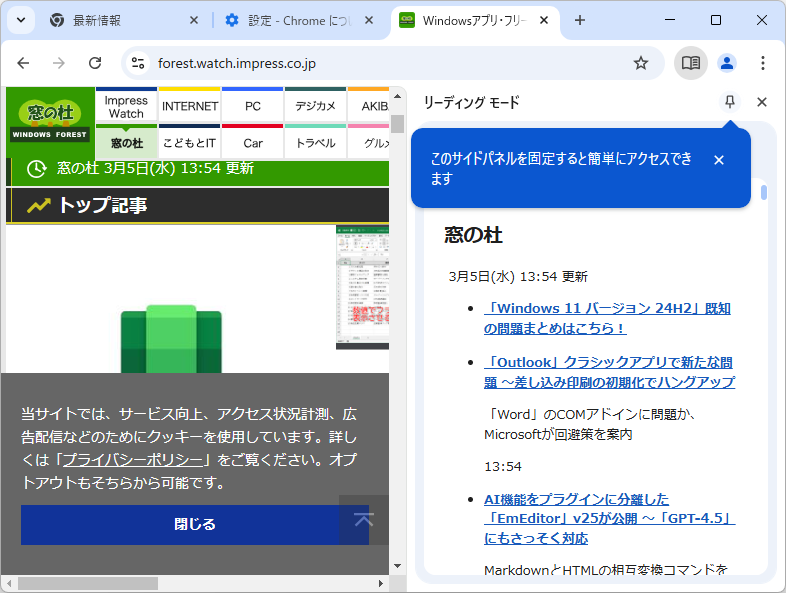The image size is (786, 593).
Task: Dismiss the blue side panel pin tooltip
Action: pos(719,160)
